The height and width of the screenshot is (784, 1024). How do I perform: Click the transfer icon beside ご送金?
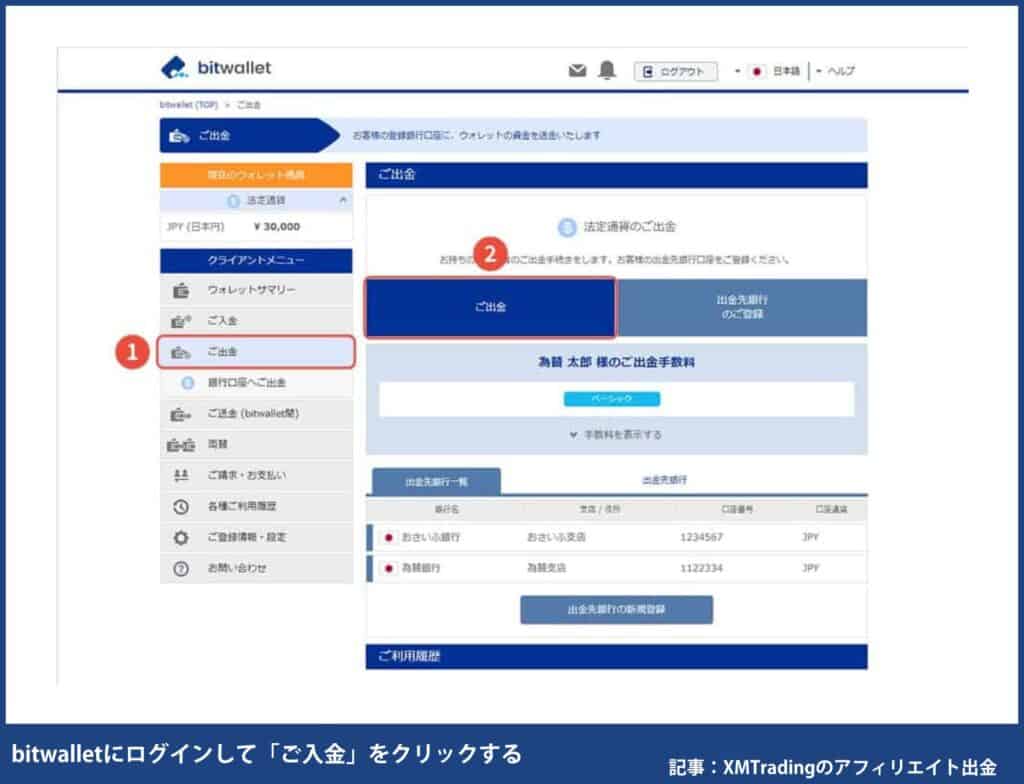[181, 414]
